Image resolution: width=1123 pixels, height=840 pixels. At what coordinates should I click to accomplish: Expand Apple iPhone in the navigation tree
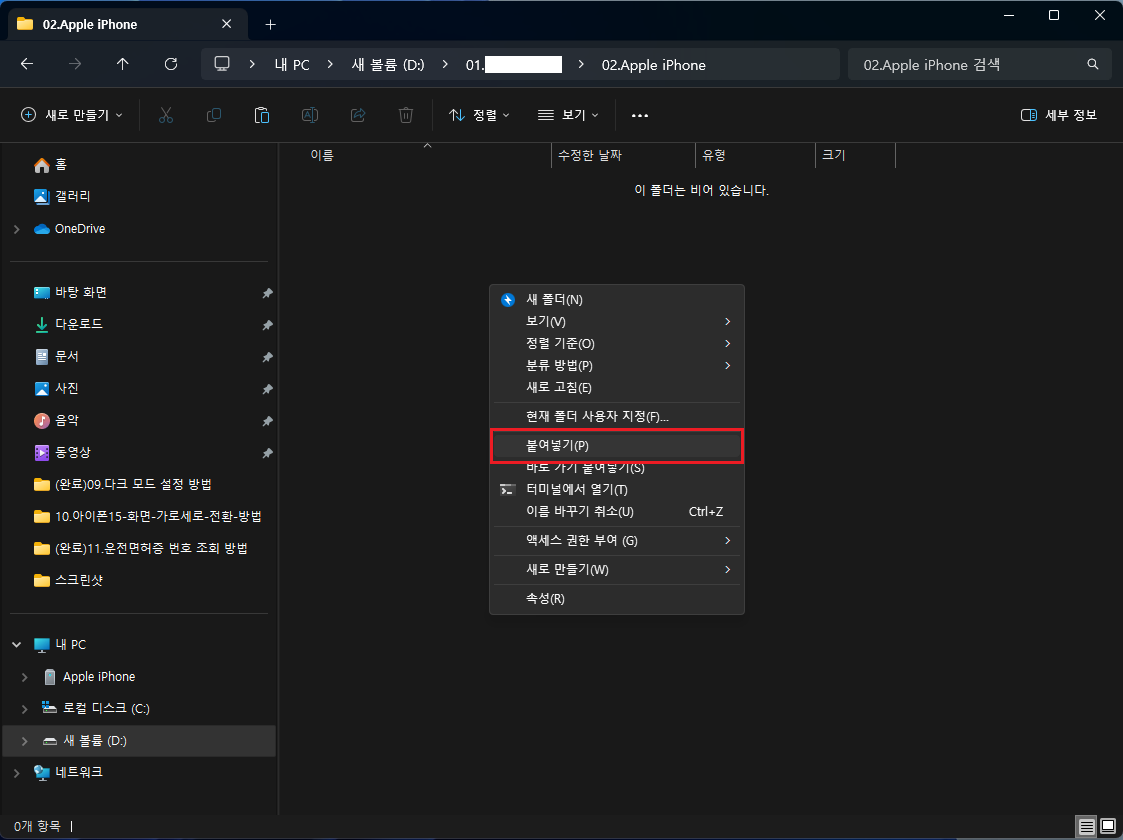[24, 676]
